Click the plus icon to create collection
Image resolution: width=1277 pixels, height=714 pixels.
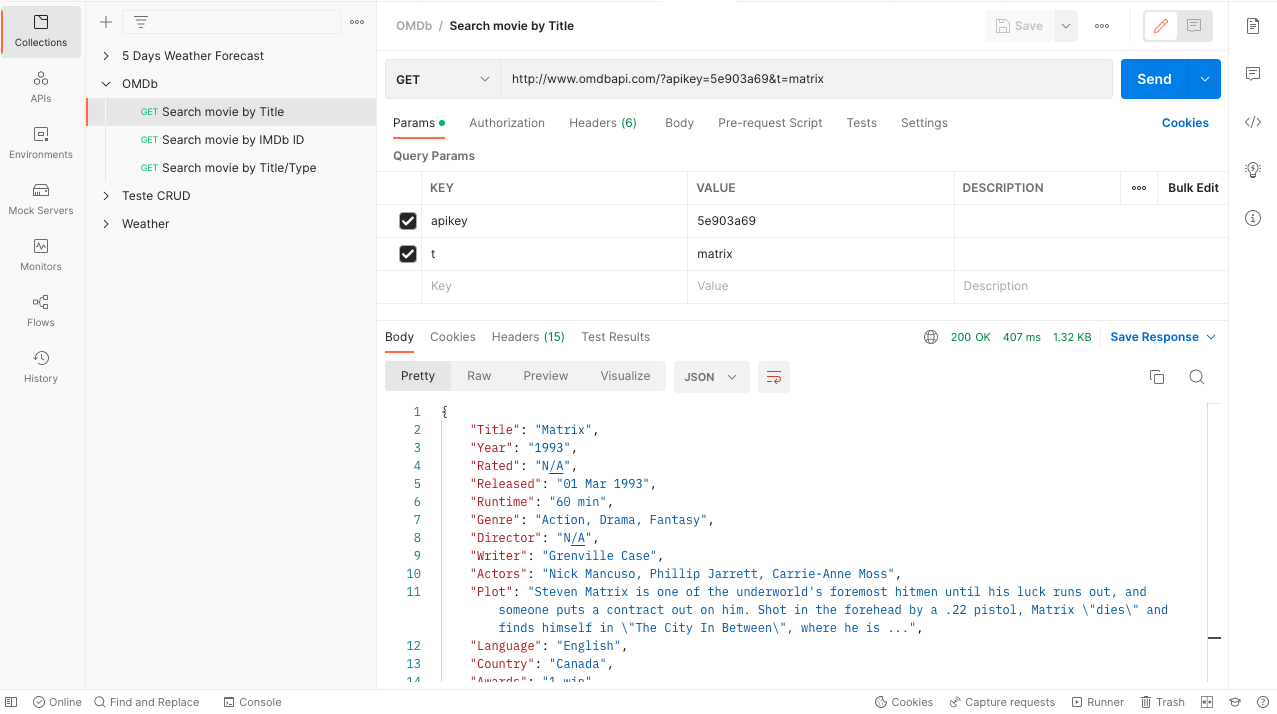click(106, 22)
